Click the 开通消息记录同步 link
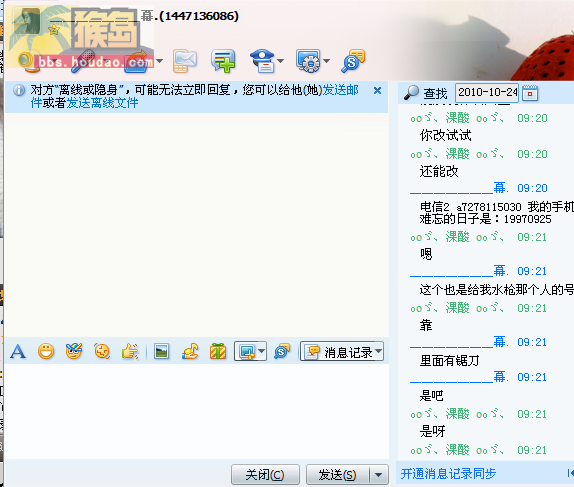This screenshot has height=487, width=574. click(448, 473)
